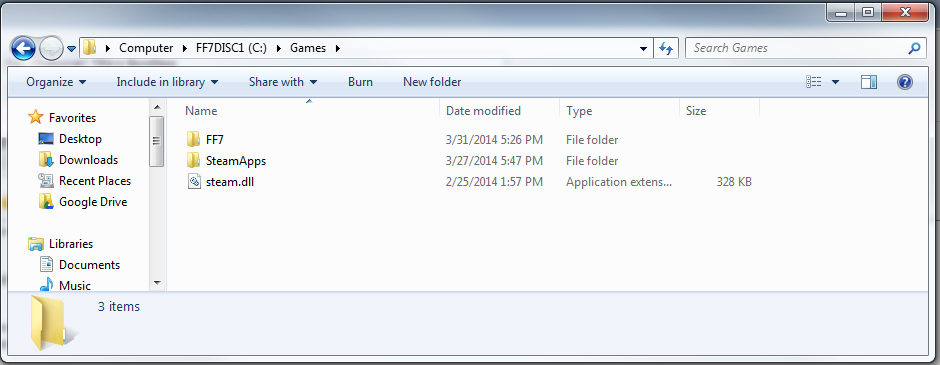Select Favorites in the navigation pane
Image resolution: width=940 pixels, height=365 pixels.
pos(73,118)
